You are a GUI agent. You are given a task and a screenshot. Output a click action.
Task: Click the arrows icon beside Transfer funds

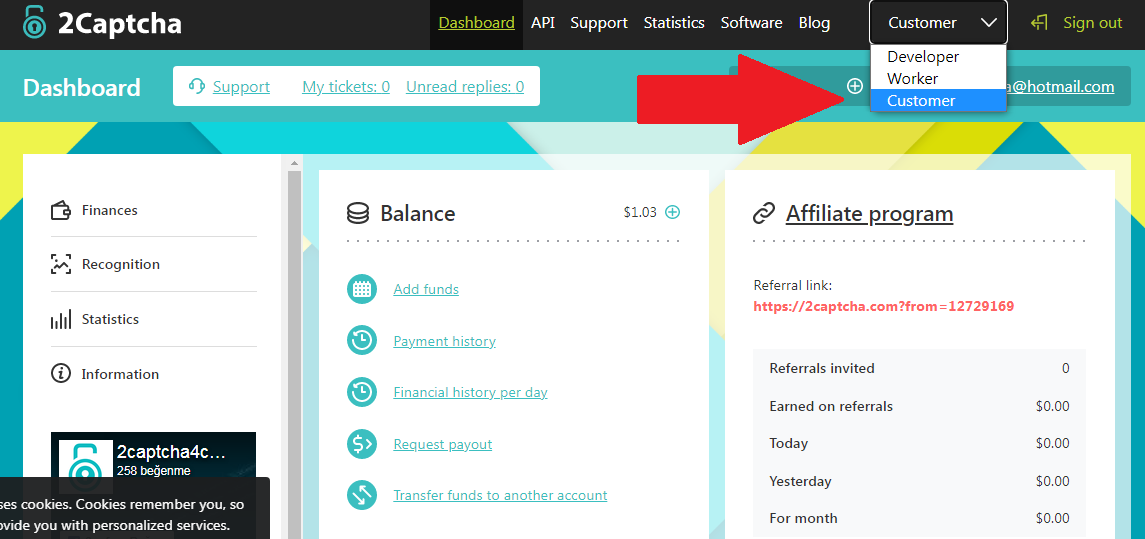tap(361, 495)
